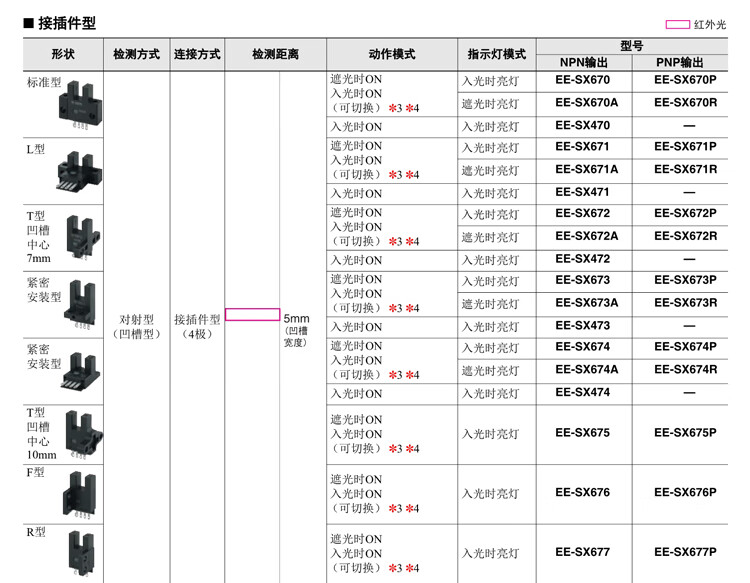Select model EE-SX470
This screenshot has height=583, width=750.
point(583,125)
